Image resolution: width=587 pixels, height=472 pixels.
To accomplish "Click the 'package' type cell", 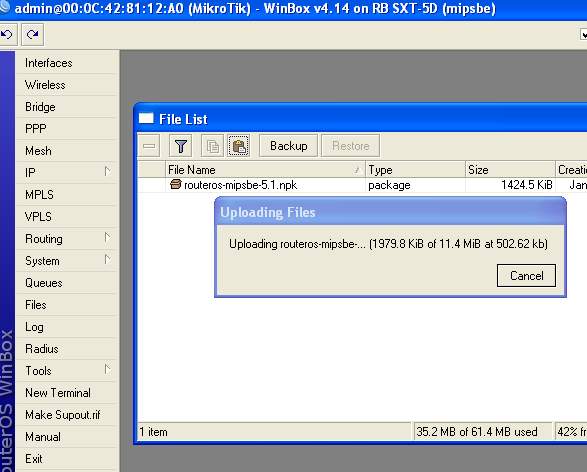I will point(389,185).
